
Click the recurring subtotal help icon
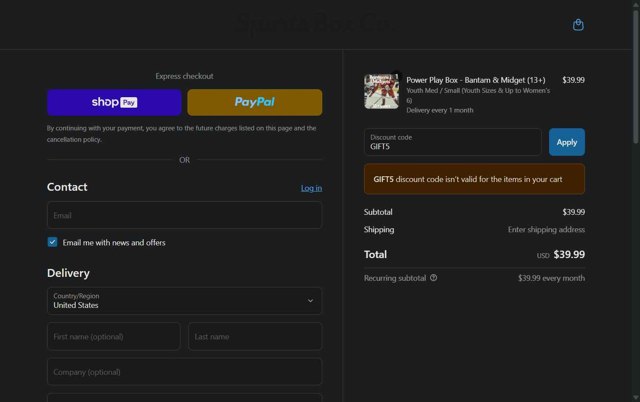[433, 278]
